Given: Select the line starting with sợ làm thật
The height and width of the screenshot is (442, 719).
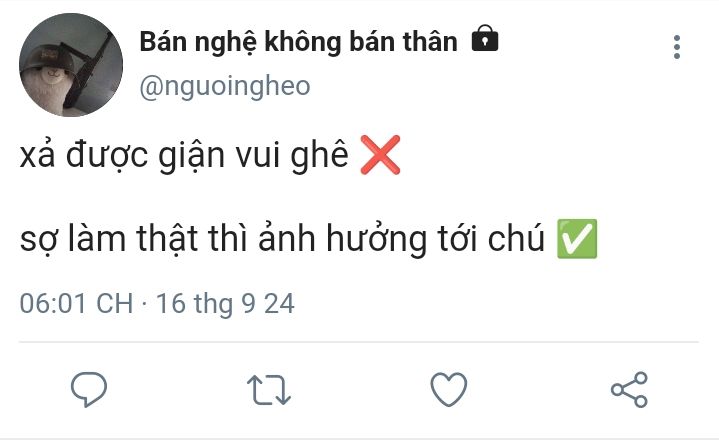Looking at the screenshot, I should [282, 239].
